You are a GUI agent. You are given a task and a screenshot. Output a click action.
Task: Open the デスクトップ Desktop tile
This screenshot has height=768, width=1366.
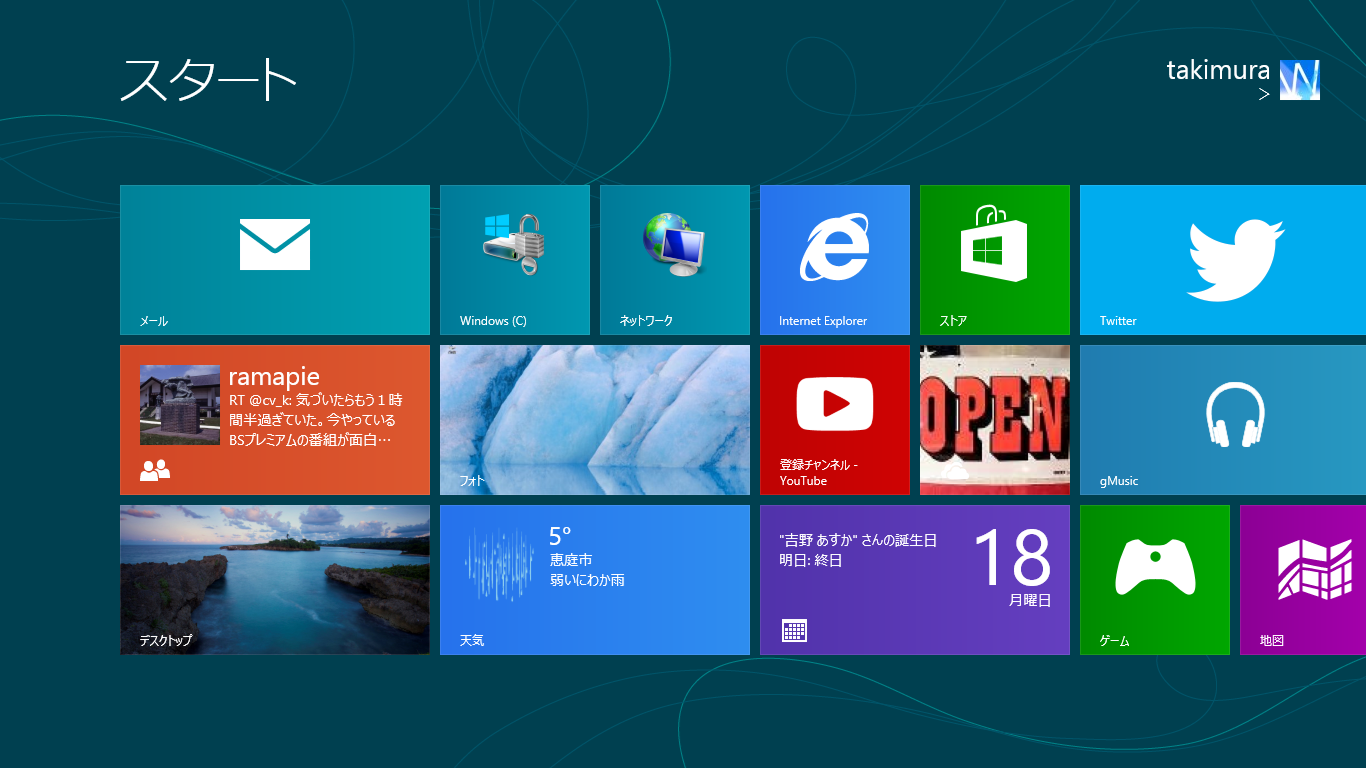275,580
